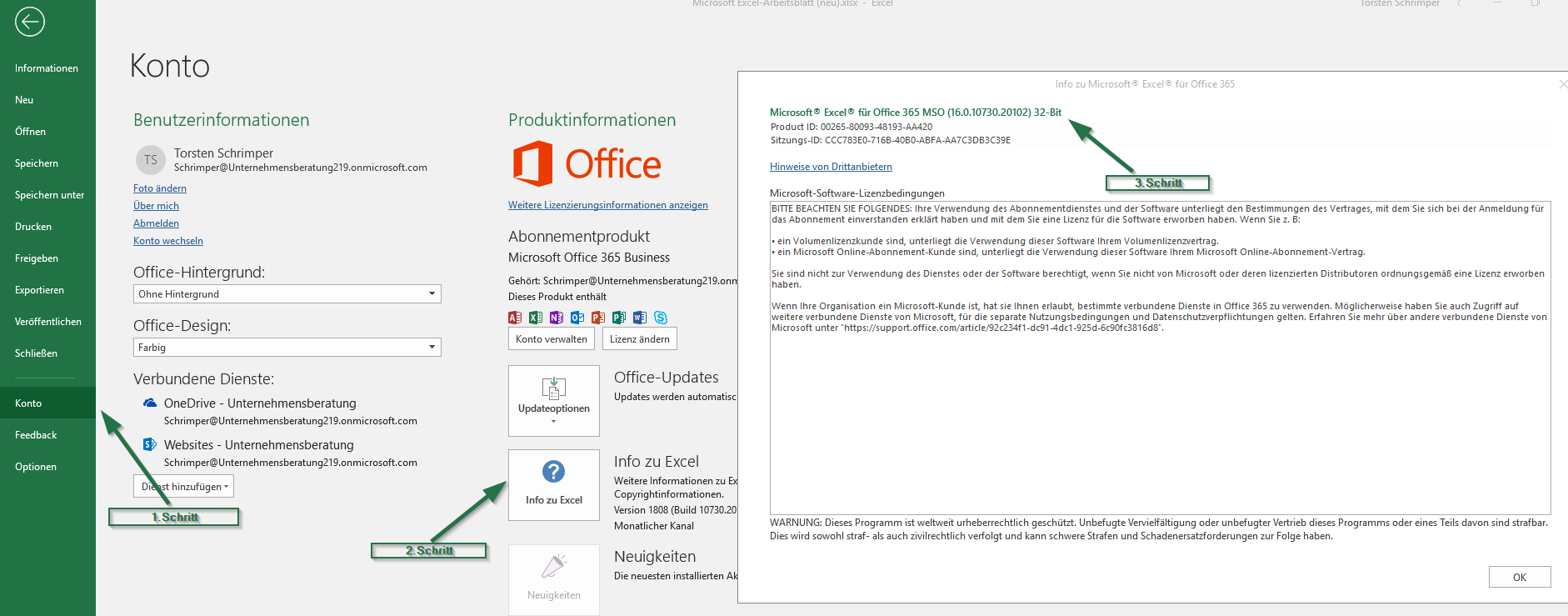Click the Torsten Schrimper user name
Screen dimensions: 1568x616
point(223,153)
